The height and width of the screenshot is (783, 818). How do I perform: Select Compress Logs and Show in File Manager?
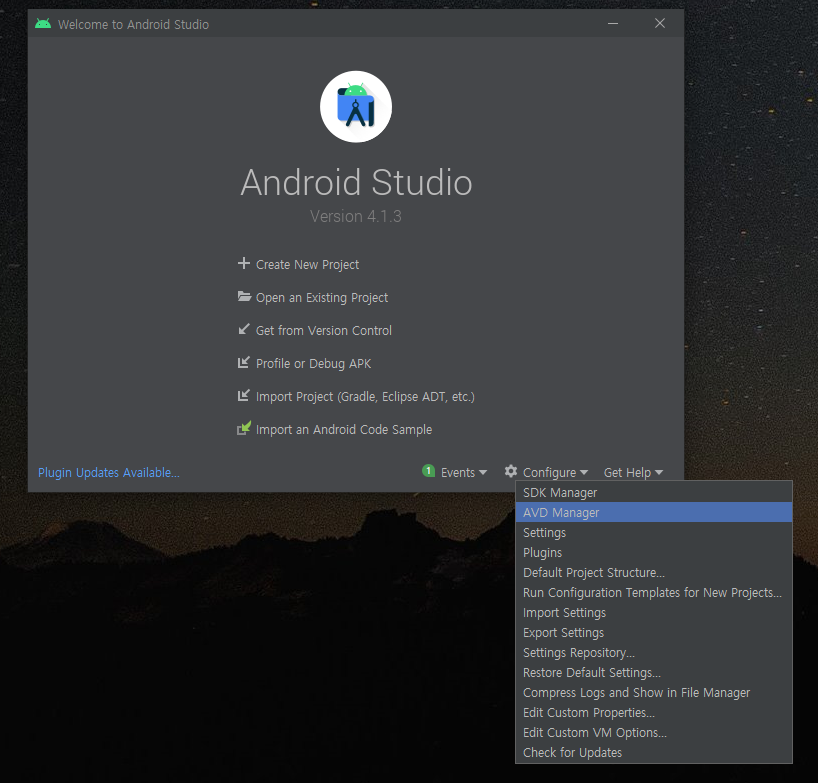tap(654, 692)
